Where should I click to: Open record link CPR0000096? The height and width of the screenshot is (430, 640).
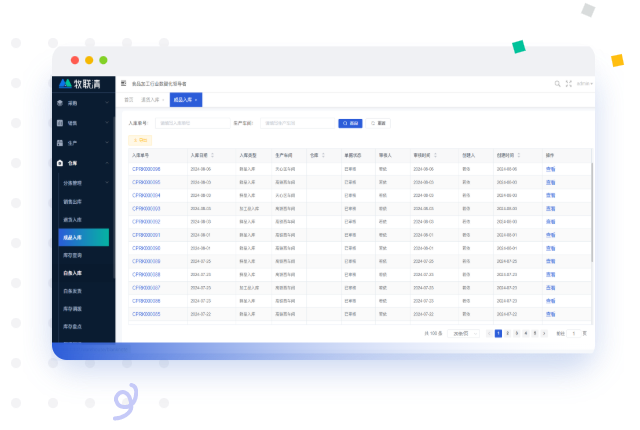tap(146, 169)
